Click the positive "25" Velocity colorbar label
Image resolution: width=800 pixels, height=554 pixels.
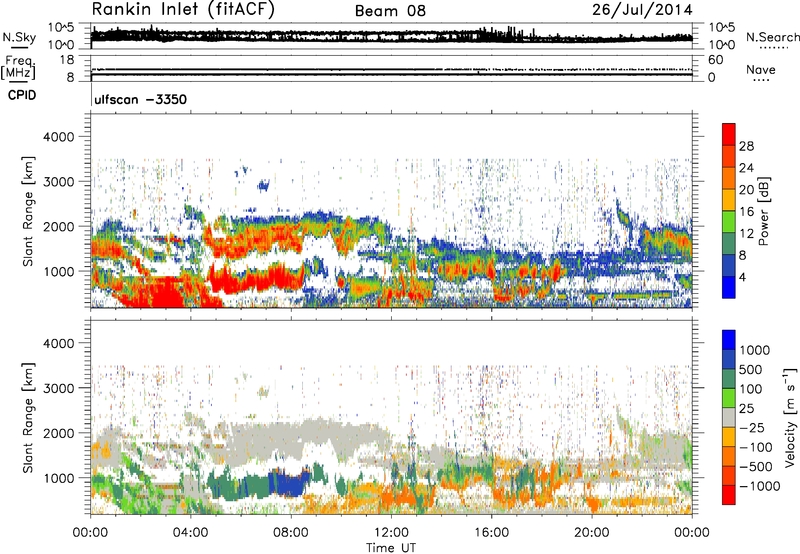click(x=746, y=409)
